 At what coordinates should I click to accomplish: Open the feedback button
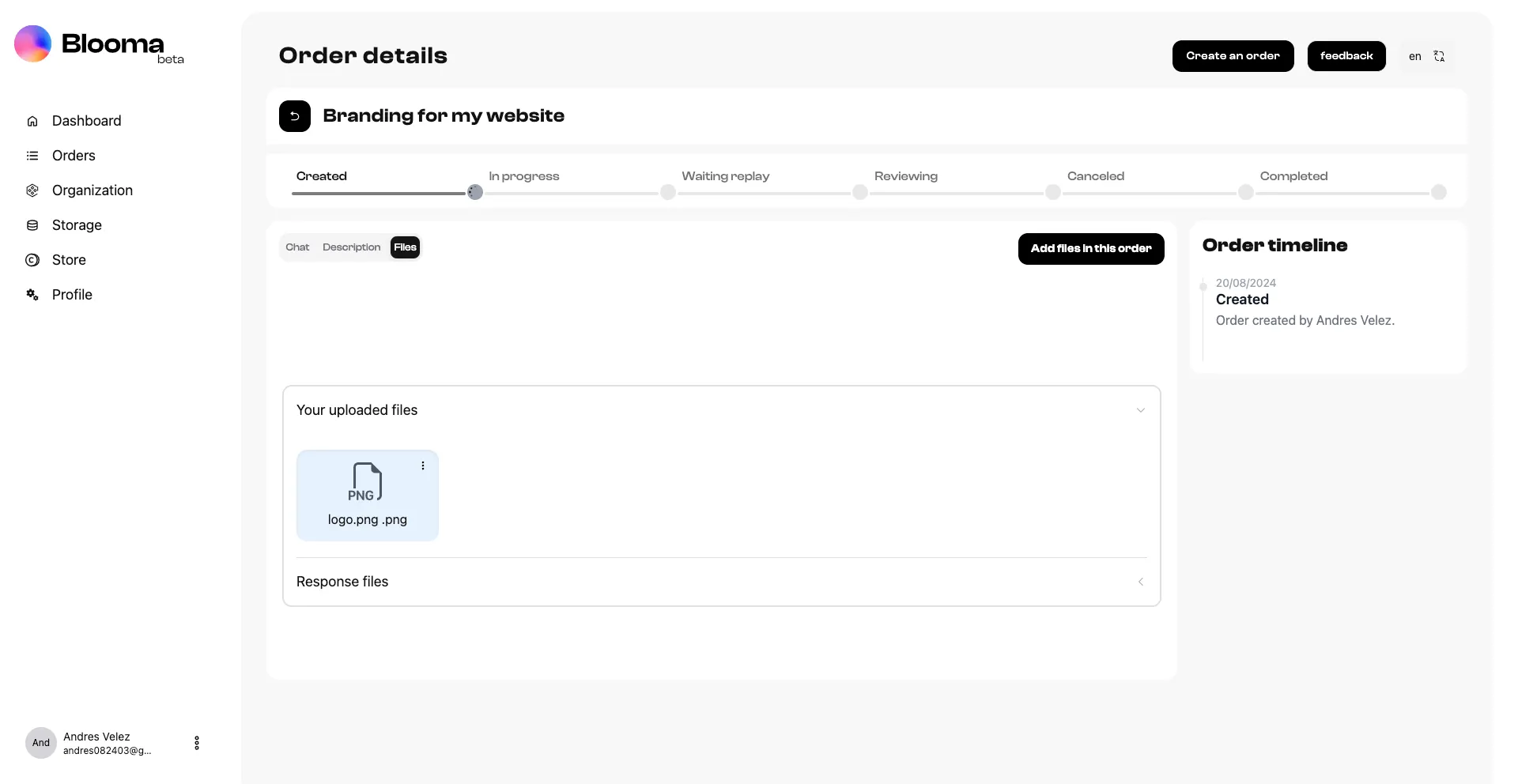[1346, 56]
